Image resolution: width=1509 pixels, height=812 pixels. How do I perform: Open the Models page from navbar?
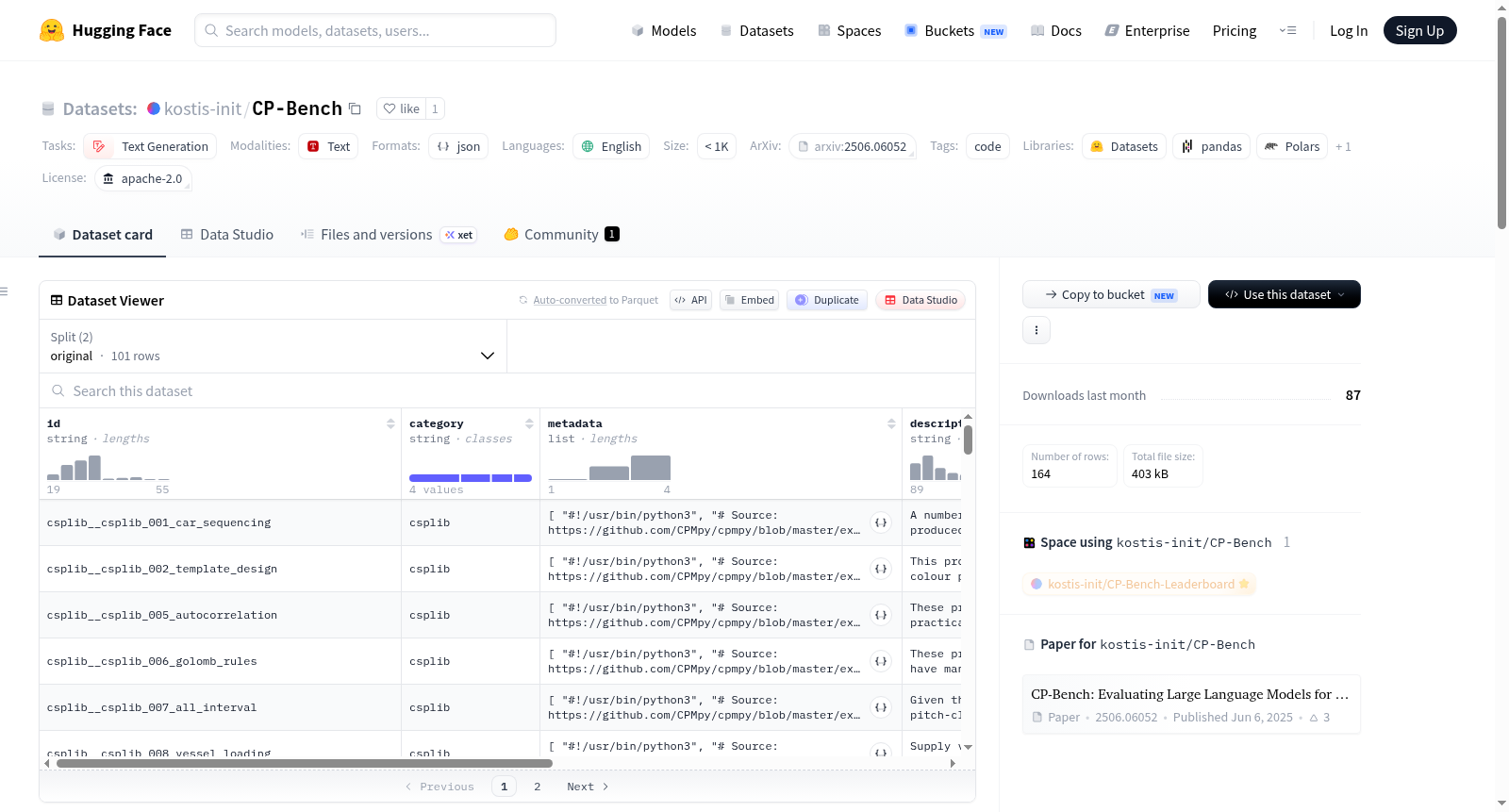tap(664, 31)
